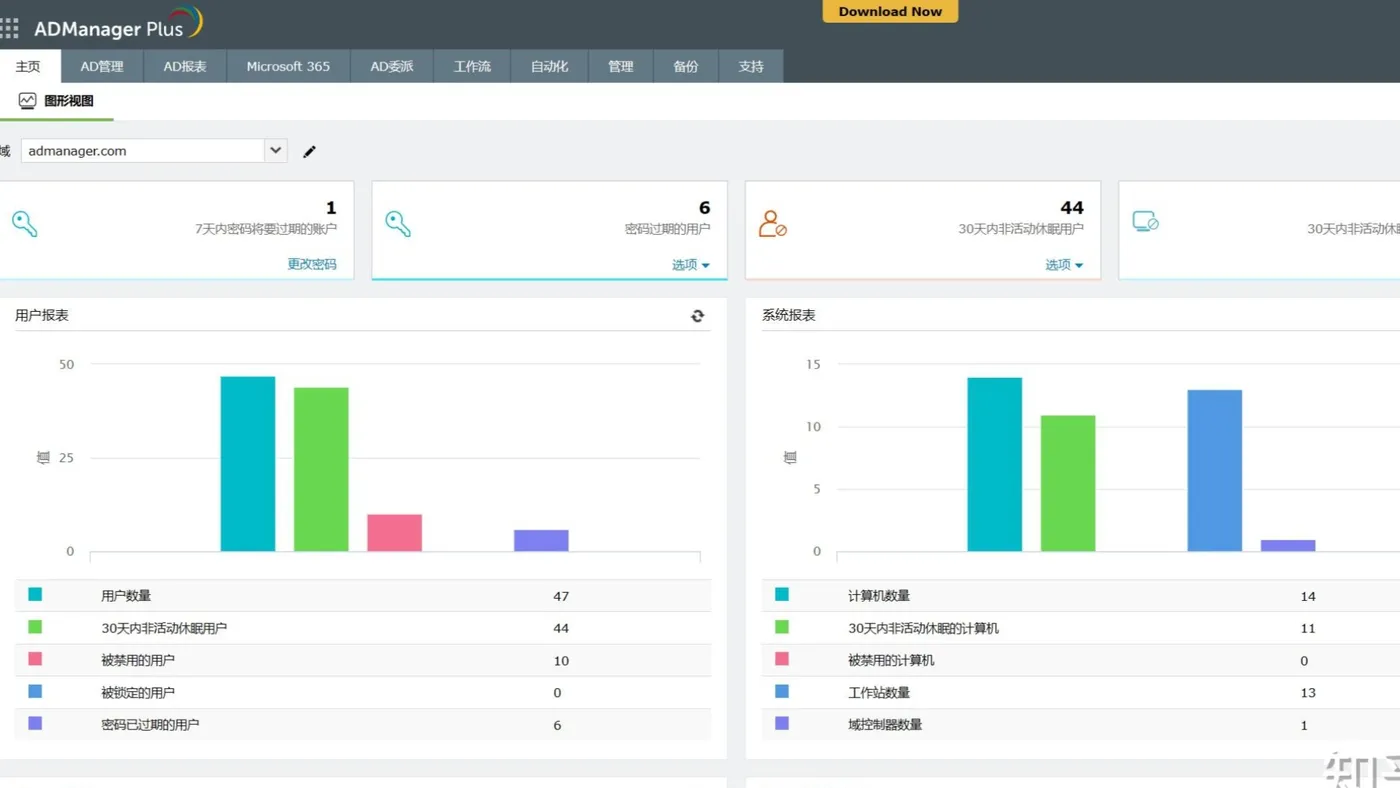Refresh the 用户报表 chart
The height and width of the screenshot is (788, 1400).
pyautogui.click(x=697, y=316)
